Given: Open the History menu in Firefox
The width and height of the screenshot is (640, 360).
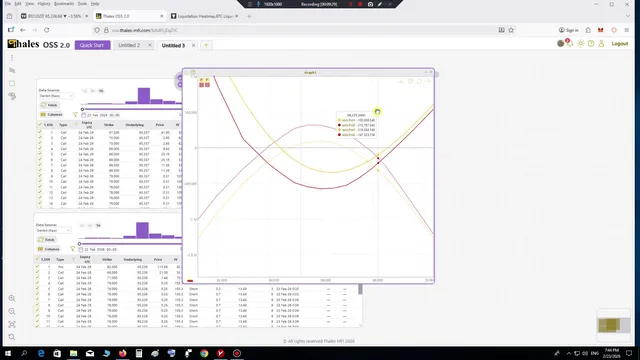Looking at the screenshot, I should pyautogui.click(x=44, y=4).
